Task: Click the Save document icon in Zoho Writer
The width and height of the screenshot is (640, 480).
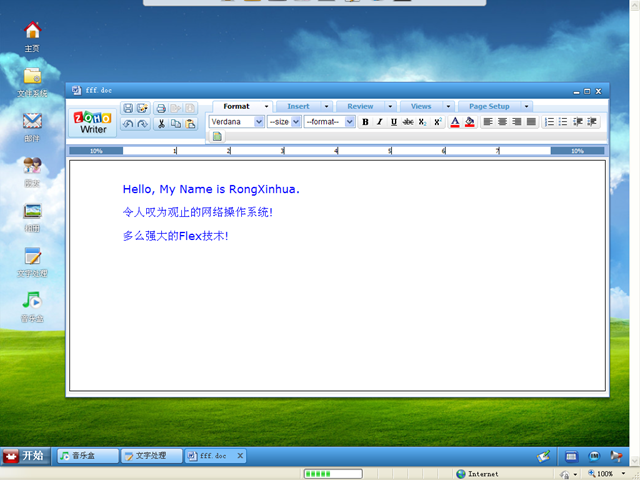Action: coord(128,108)
